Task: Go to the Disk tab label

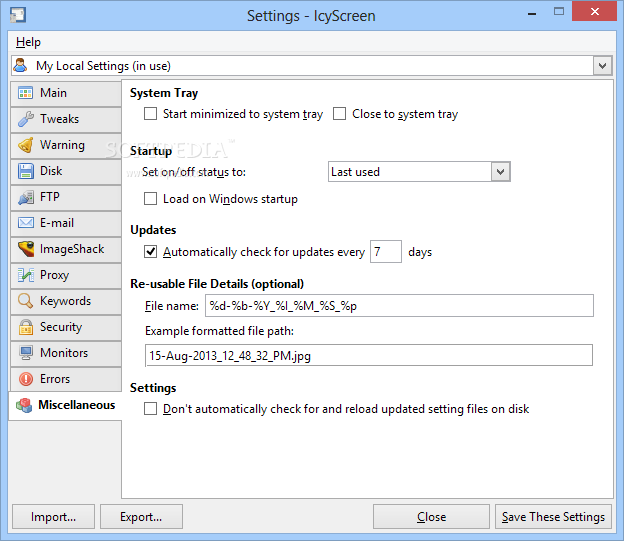Action: point(51,171)
